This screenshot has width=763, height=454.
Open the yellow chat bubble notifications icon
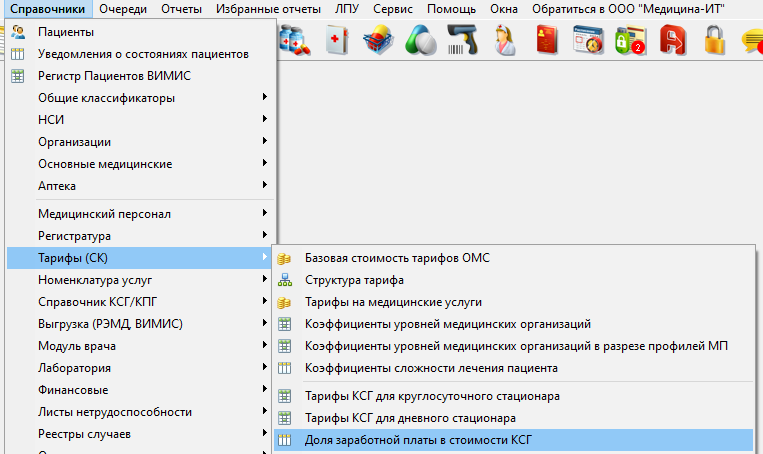(752, 41)
